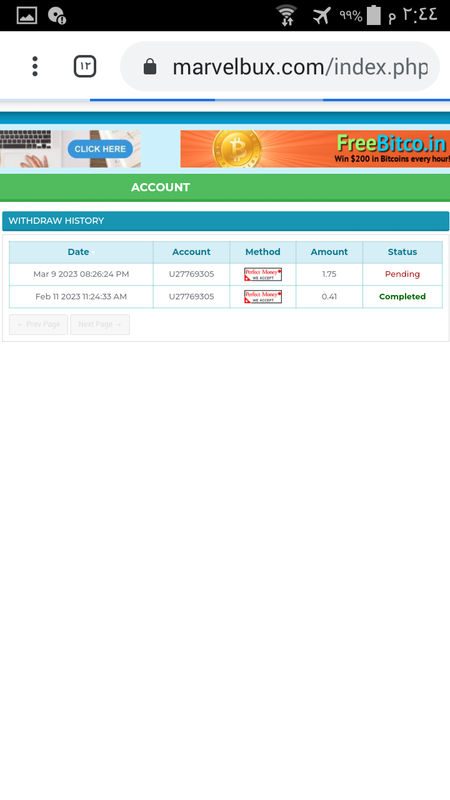Click the Completed status

coord(402,296)
